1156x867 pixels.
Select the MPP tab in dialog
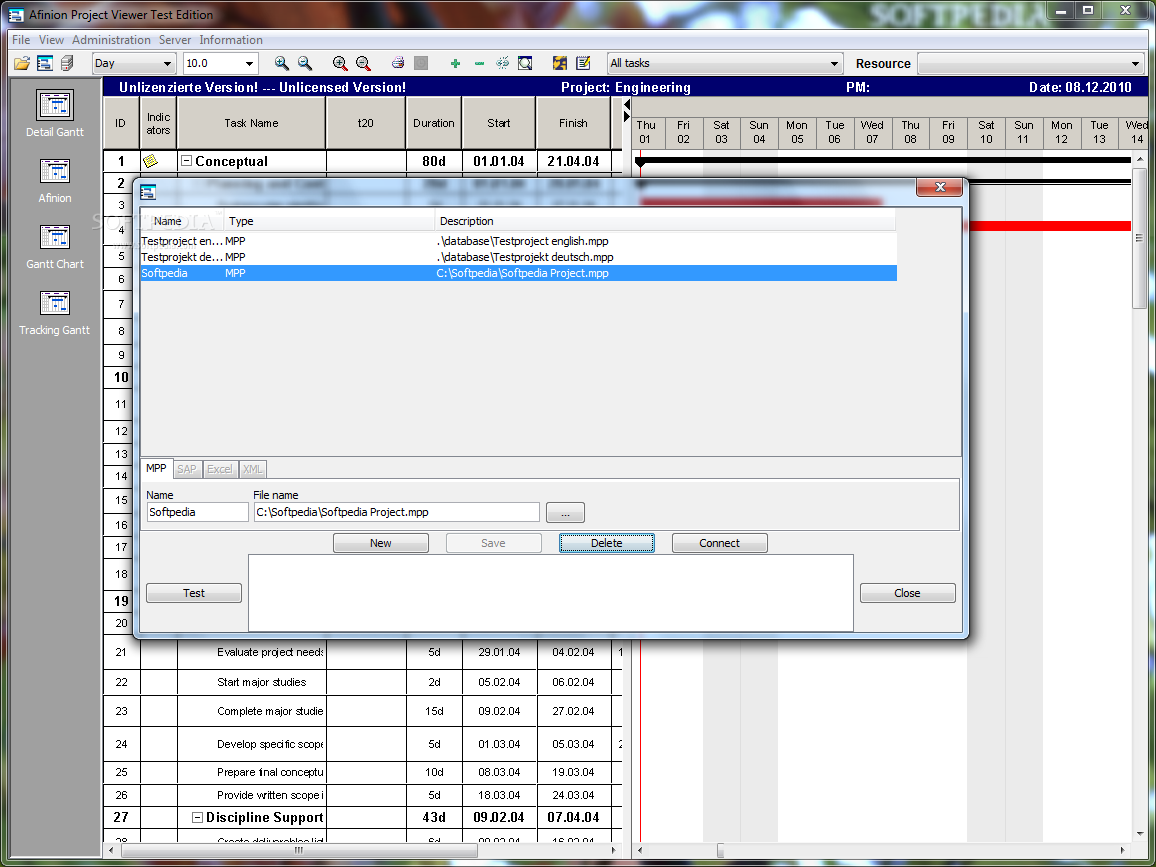156,468
